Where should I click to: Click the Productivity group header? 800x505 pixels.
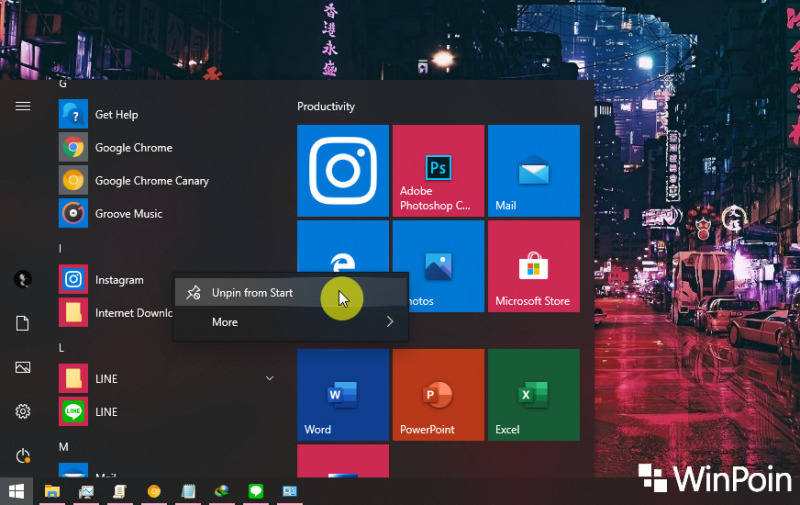click(326, 106)
